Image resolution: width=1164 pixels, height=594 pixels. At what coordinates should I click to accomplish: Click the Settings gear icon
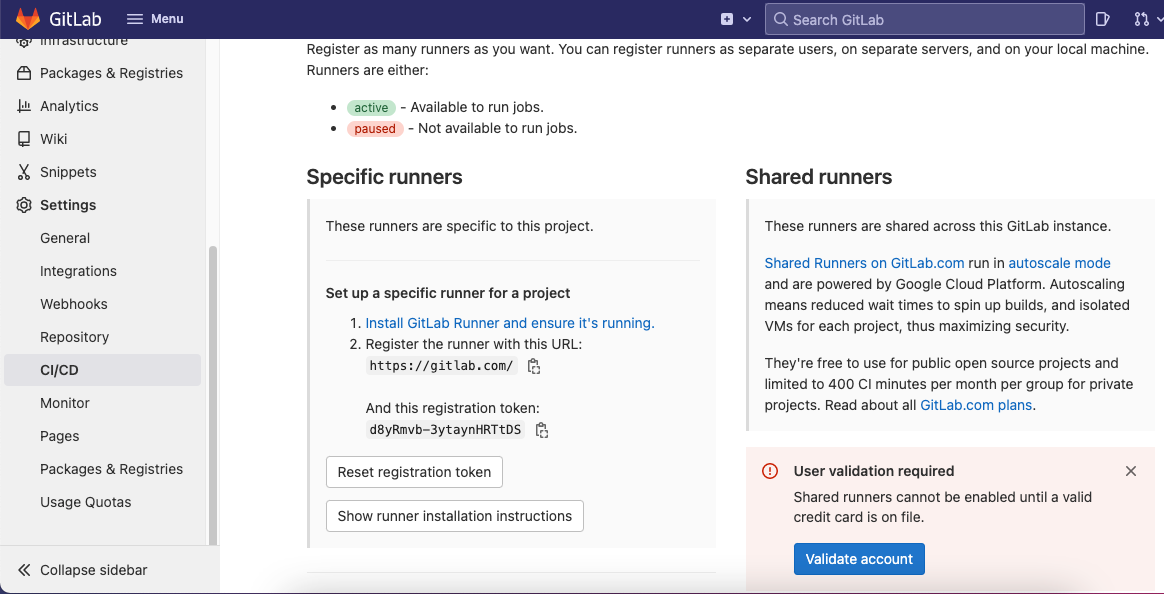tap(24, 205)
